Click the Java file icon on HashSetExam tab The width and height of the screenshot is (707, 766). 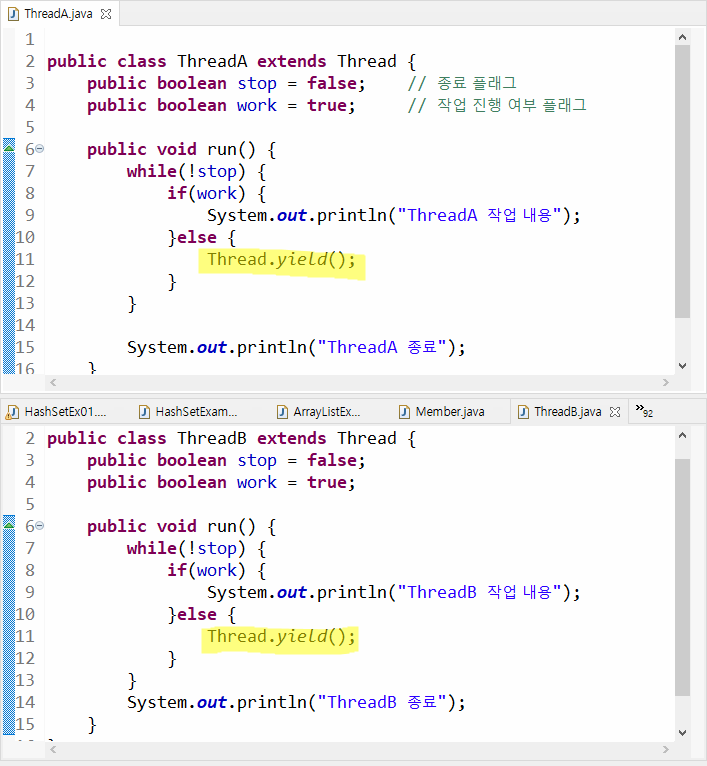144,412
